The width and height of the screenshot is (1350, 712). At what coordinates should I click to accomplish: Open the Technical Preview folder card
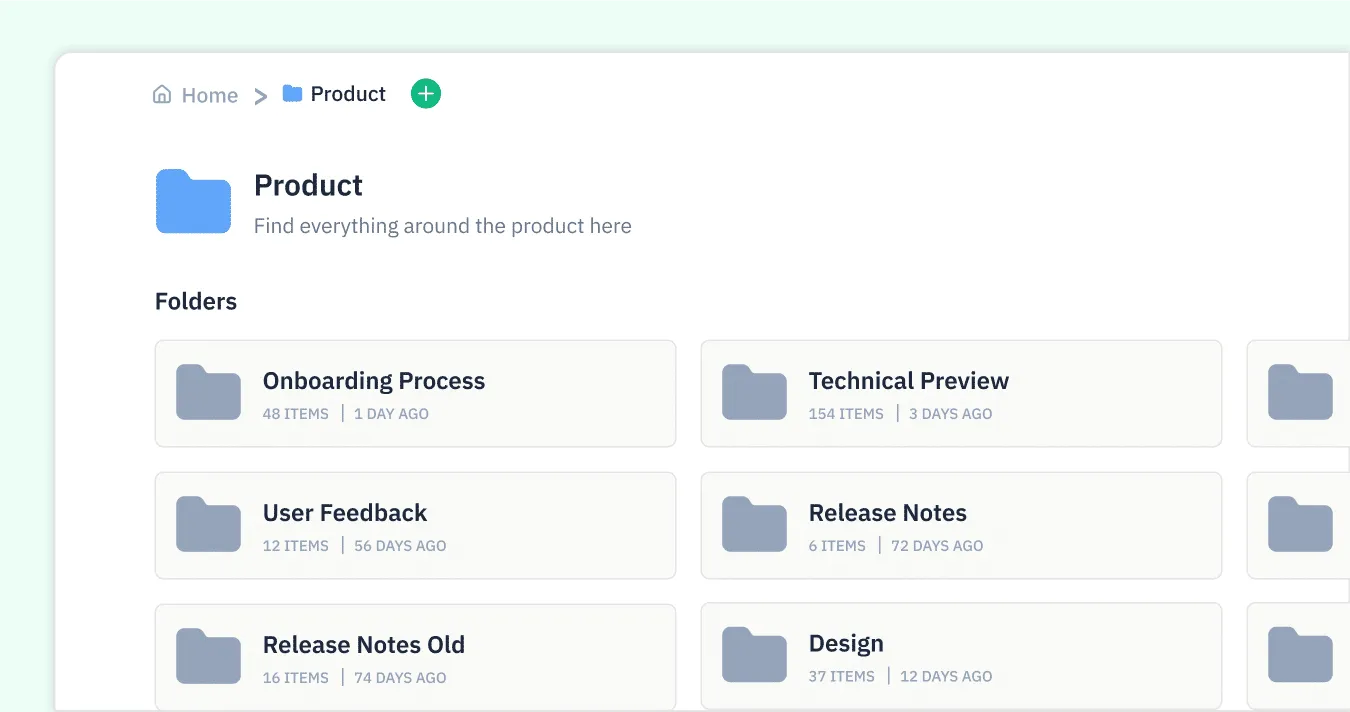click(x=961, y=393)
